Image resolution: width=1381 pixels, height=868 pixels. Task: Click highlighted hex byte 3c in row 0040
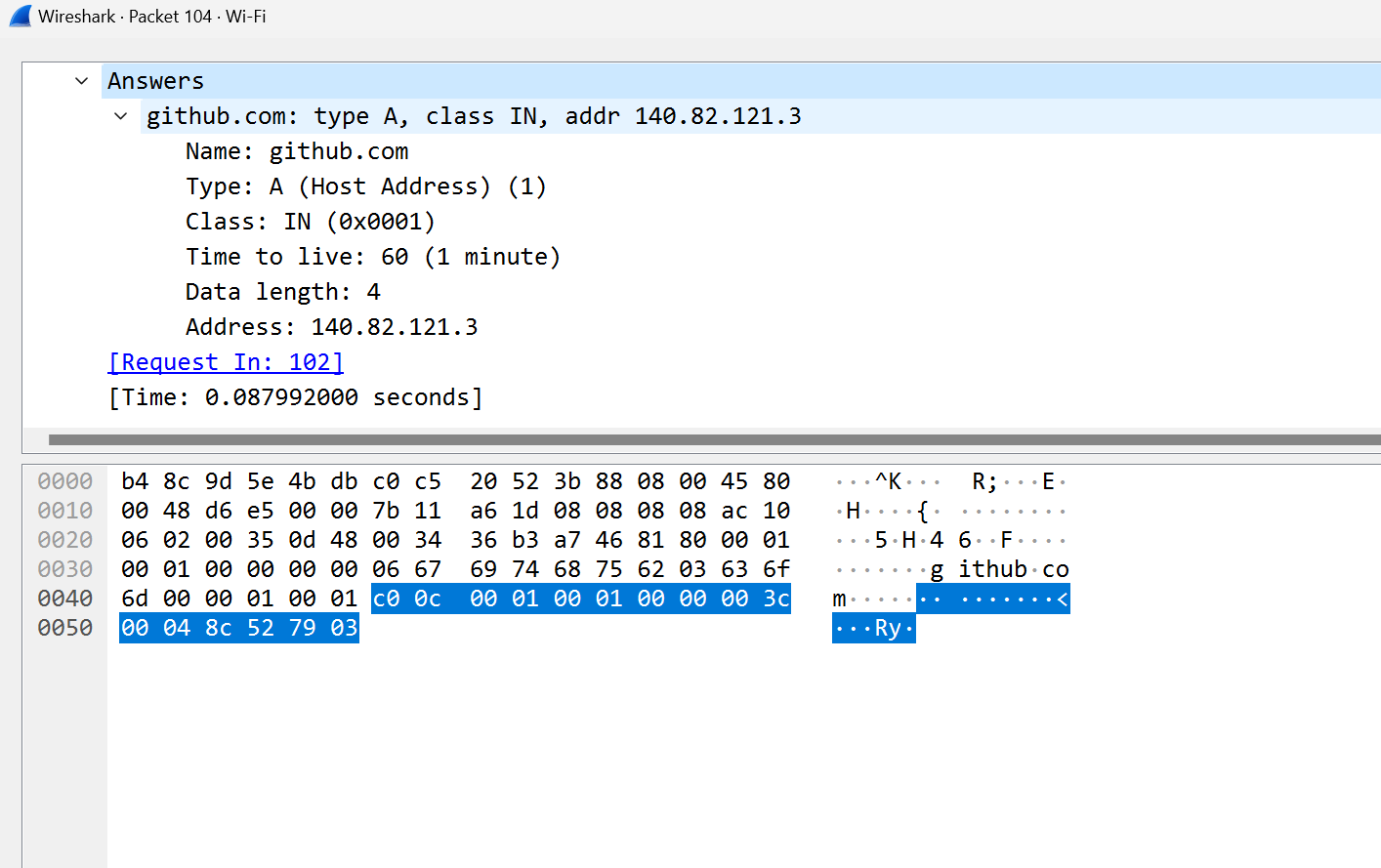point(776,599)
